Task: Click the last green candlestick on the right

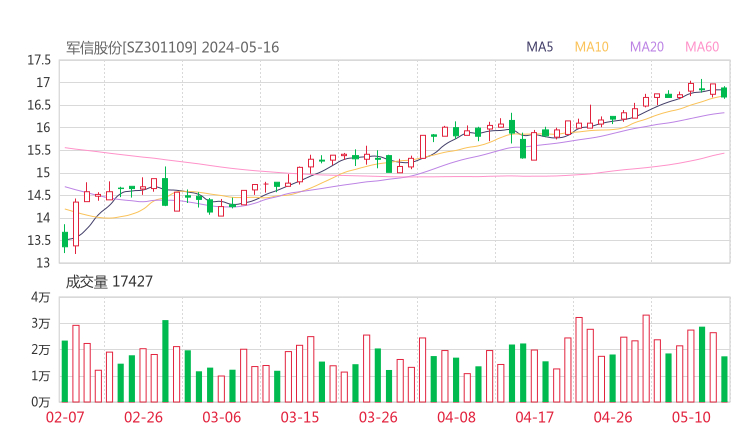Action: (x=724, y=92)
